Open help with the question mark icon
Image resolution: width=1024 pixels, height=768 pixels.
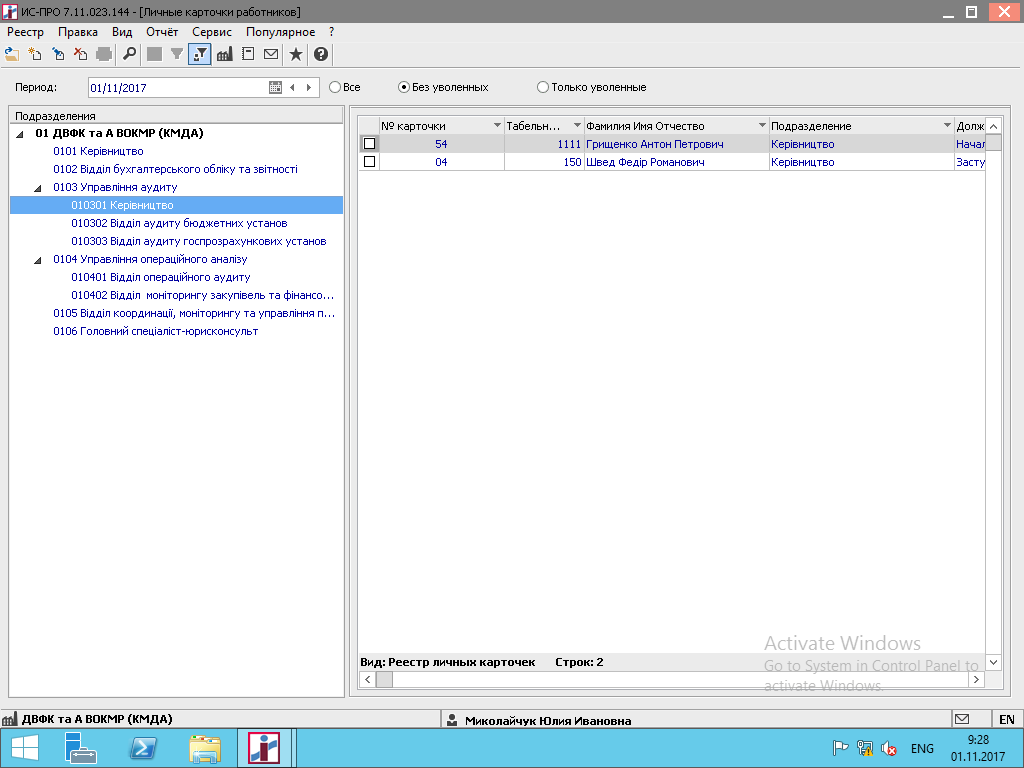coord(321,54)
